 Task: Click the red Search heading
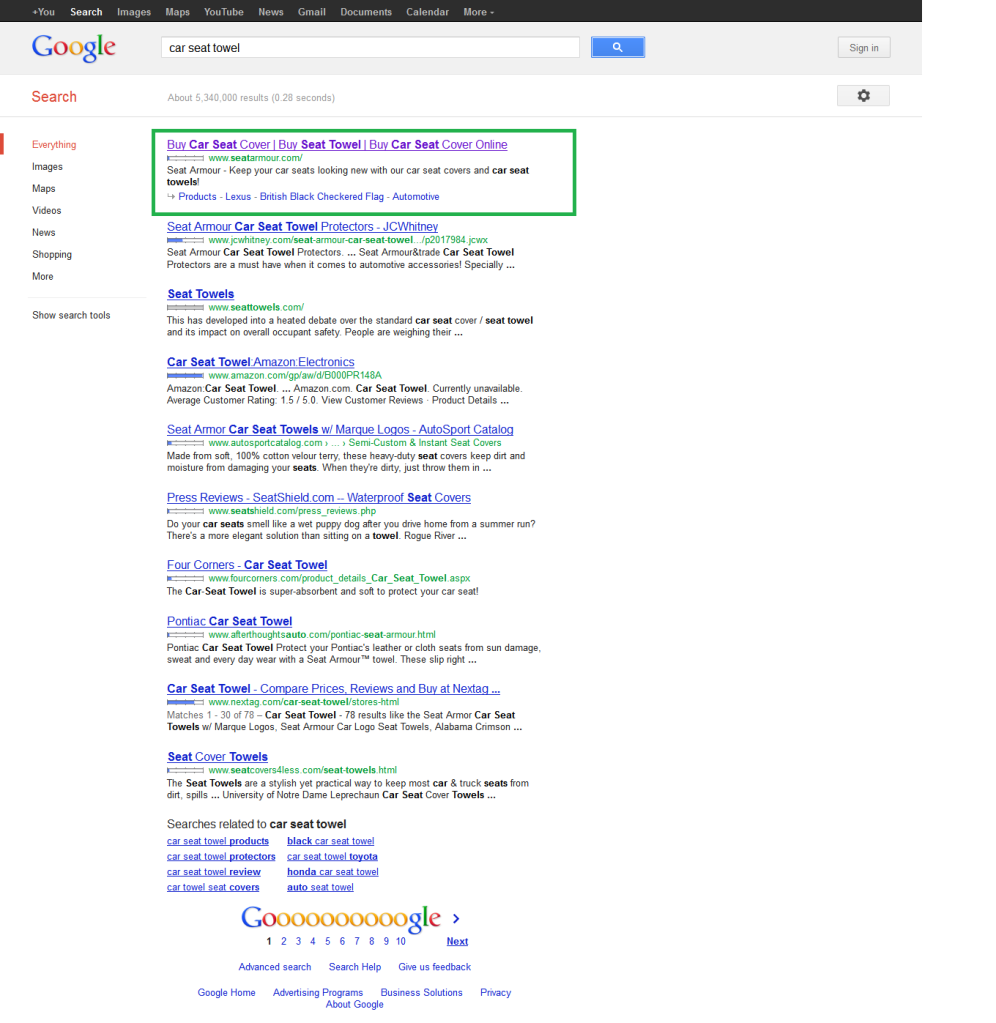[54, 97]
